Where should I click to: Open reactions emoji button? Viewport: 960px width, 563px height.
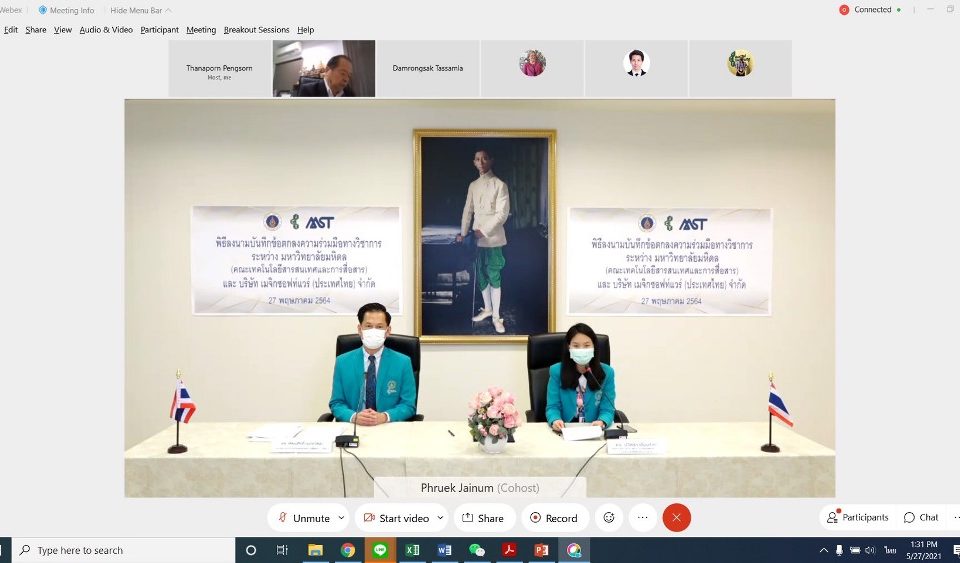(x=607, y=518)
